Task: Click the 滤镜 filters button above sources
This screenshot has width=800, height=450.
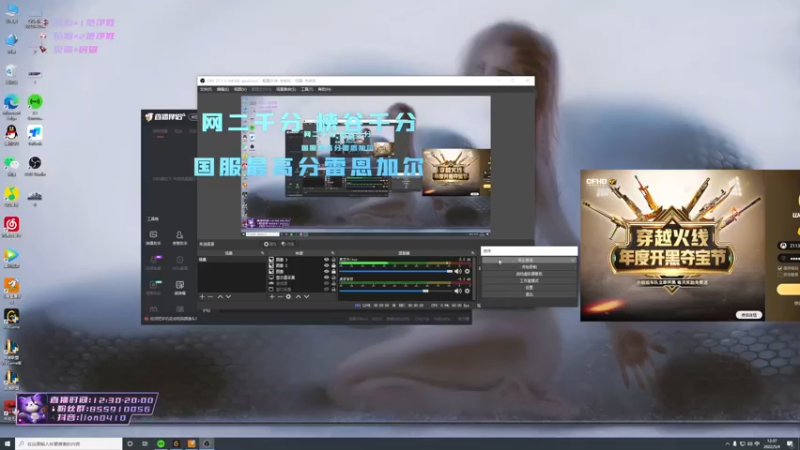Action: click(x=287, y=244)
